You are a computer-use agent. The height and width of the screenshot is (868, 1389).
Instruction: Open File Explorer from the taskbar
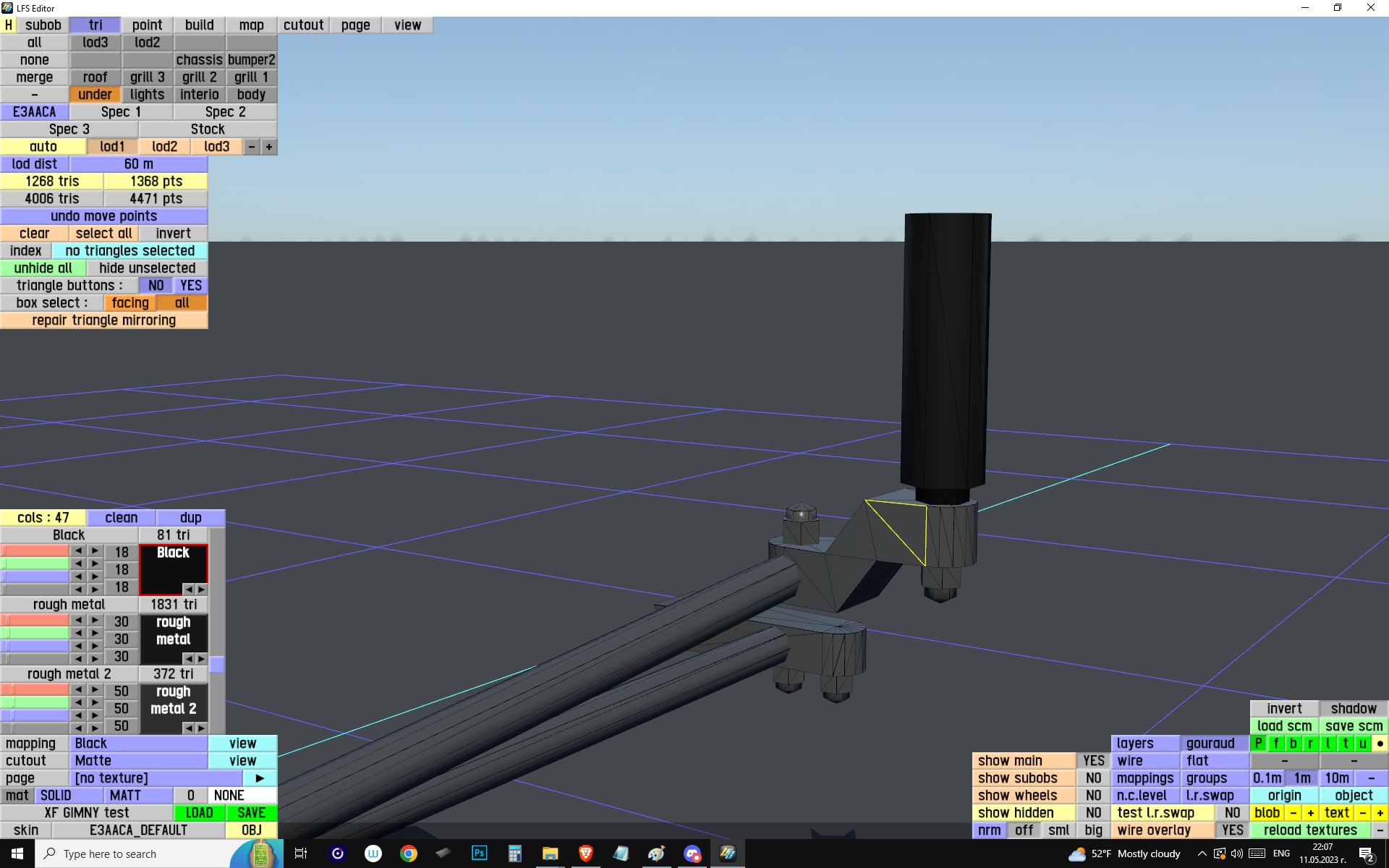pos(550,854)
